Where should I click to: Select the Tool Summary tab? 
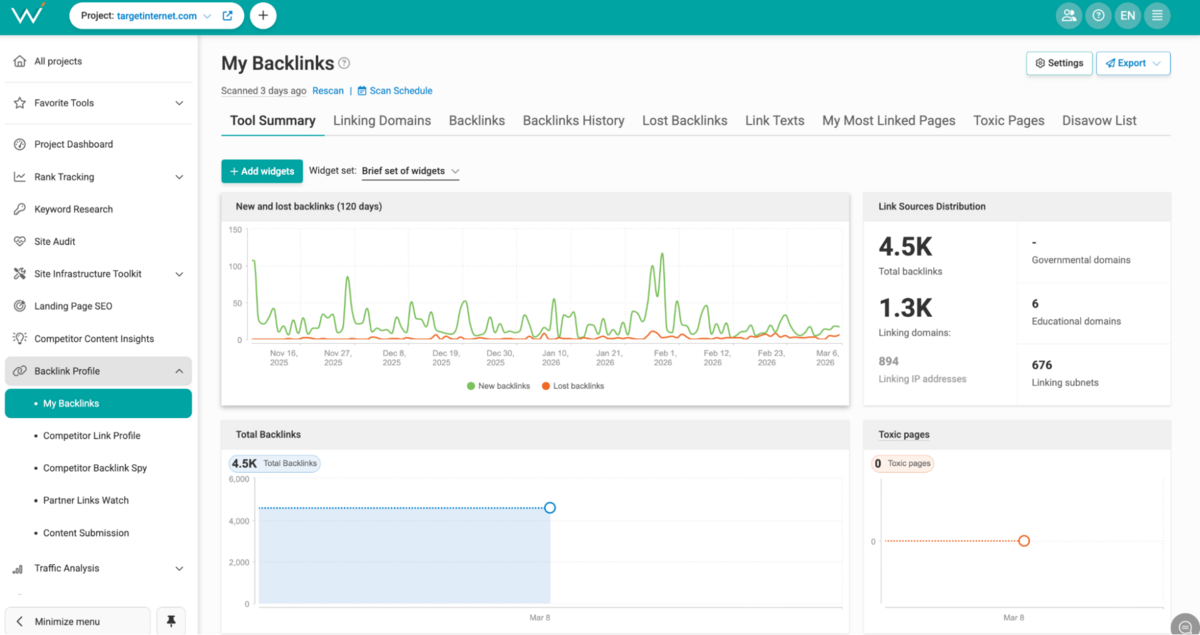[272, 120]
